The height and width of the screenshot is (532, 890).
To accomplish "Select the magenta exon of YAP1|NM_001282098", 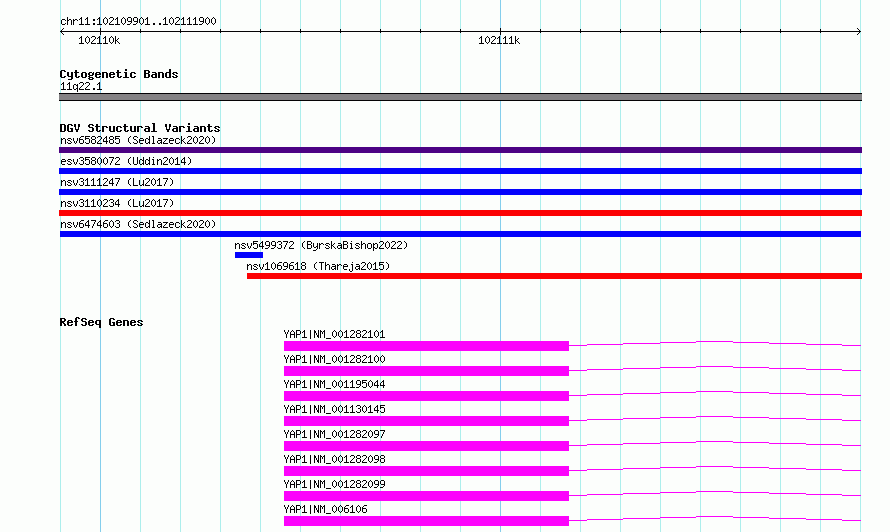I will [426, 471].
